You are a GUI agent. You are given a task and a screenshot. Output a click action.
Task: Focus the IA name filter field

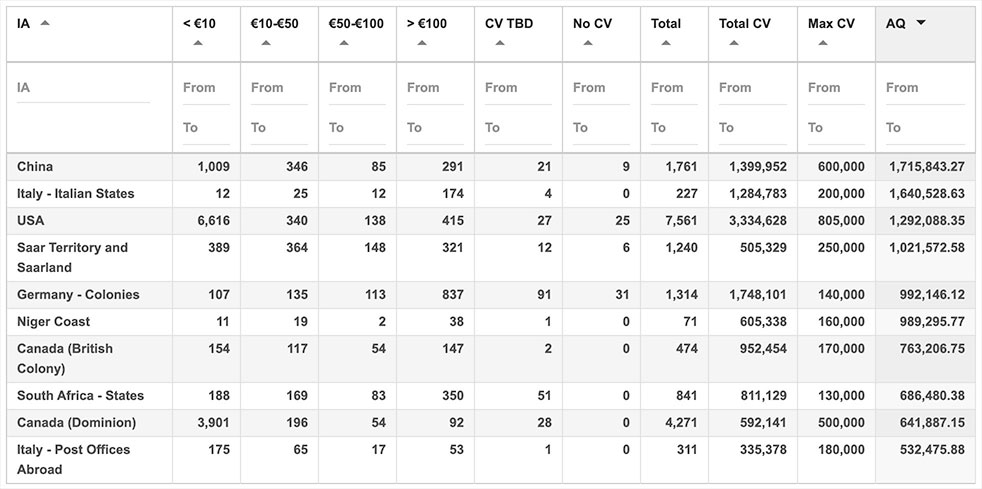[83, 88]
